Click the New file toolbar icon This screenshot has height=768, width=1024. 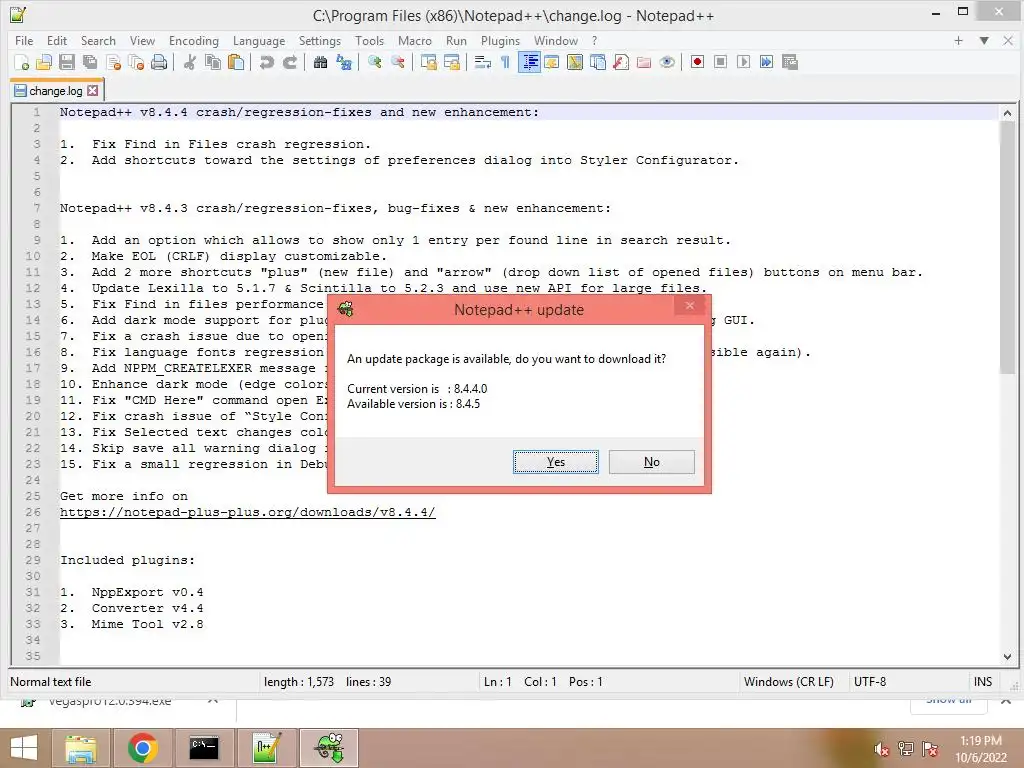(22, 62)
